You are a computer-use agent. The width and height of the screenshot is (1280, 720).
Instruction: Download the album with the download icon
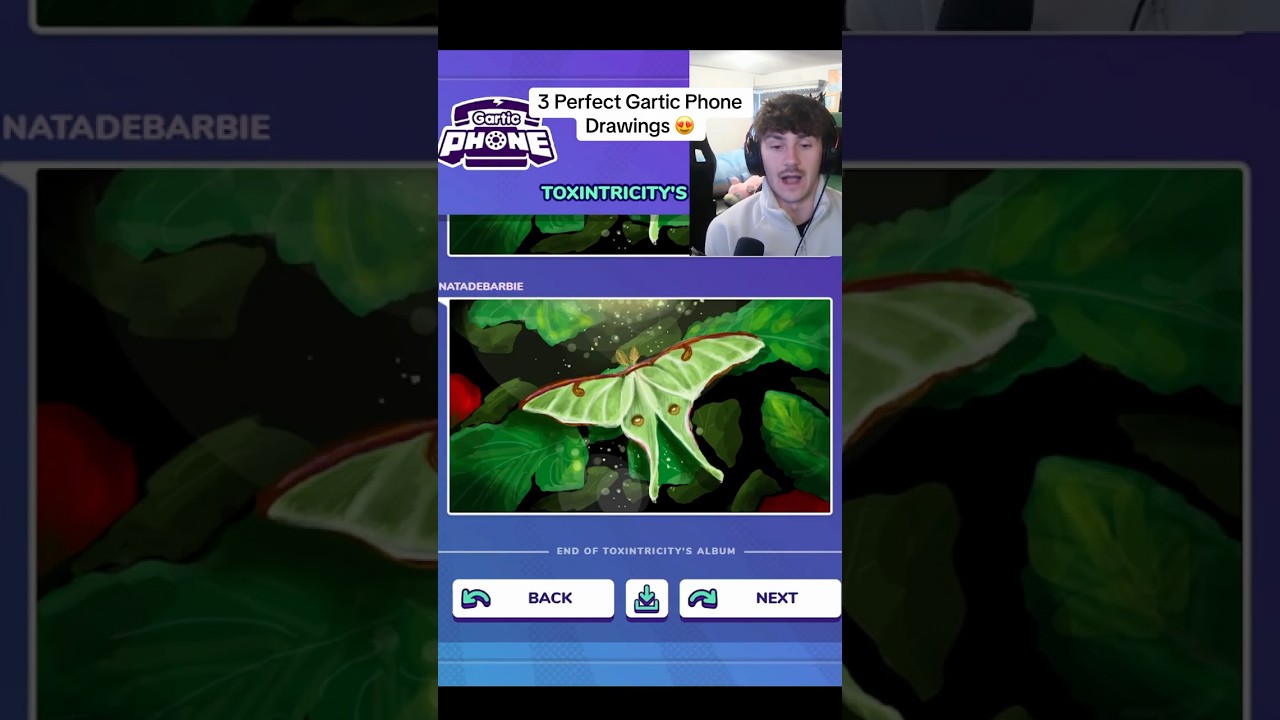click(647, 598)
